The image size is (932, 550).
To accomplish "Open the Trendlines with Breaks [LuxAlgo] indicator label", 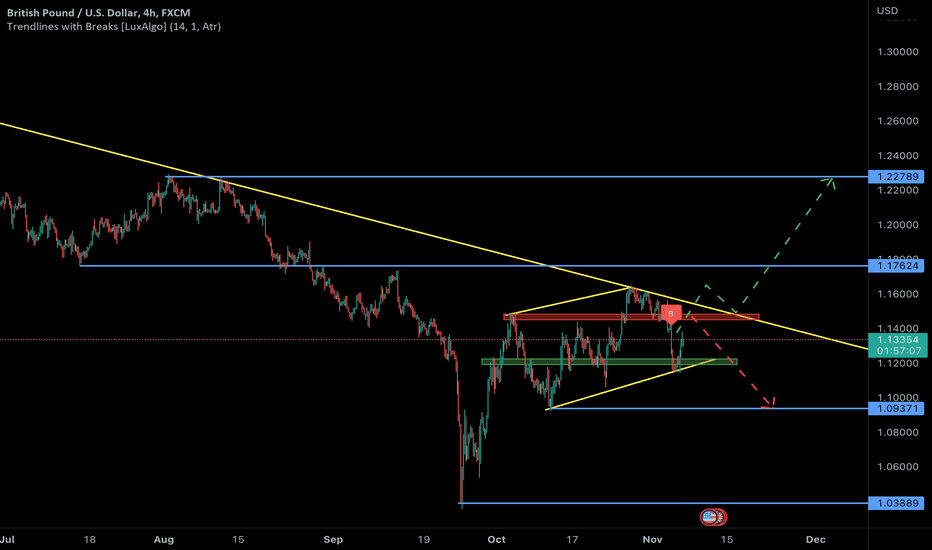I will point(114,26).
